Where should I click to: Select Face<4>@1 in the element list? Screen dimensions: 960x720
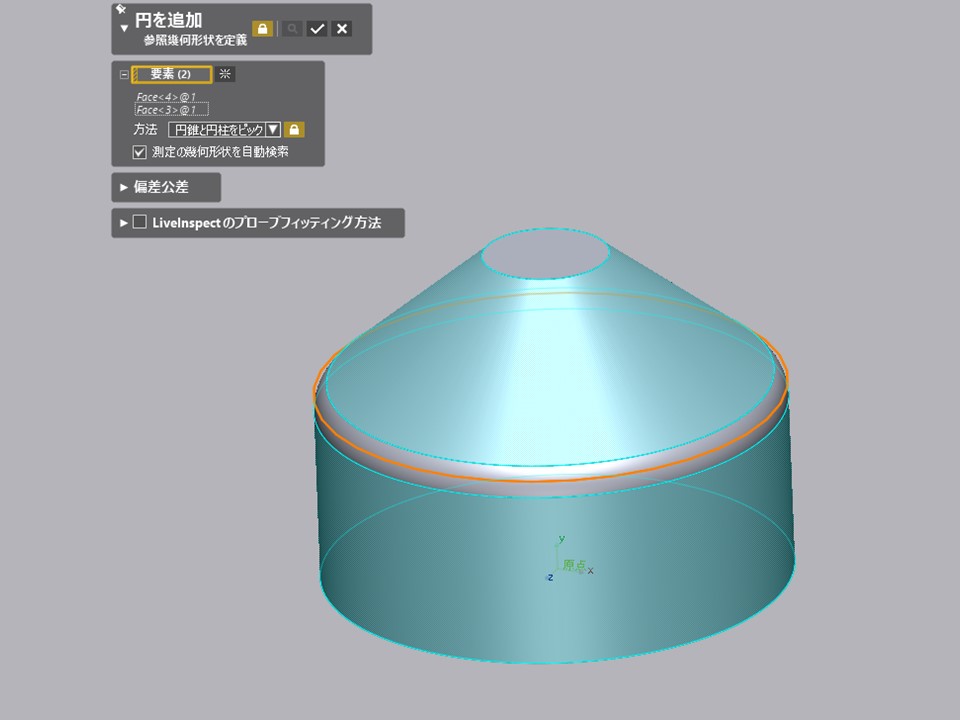pos(166,97)
